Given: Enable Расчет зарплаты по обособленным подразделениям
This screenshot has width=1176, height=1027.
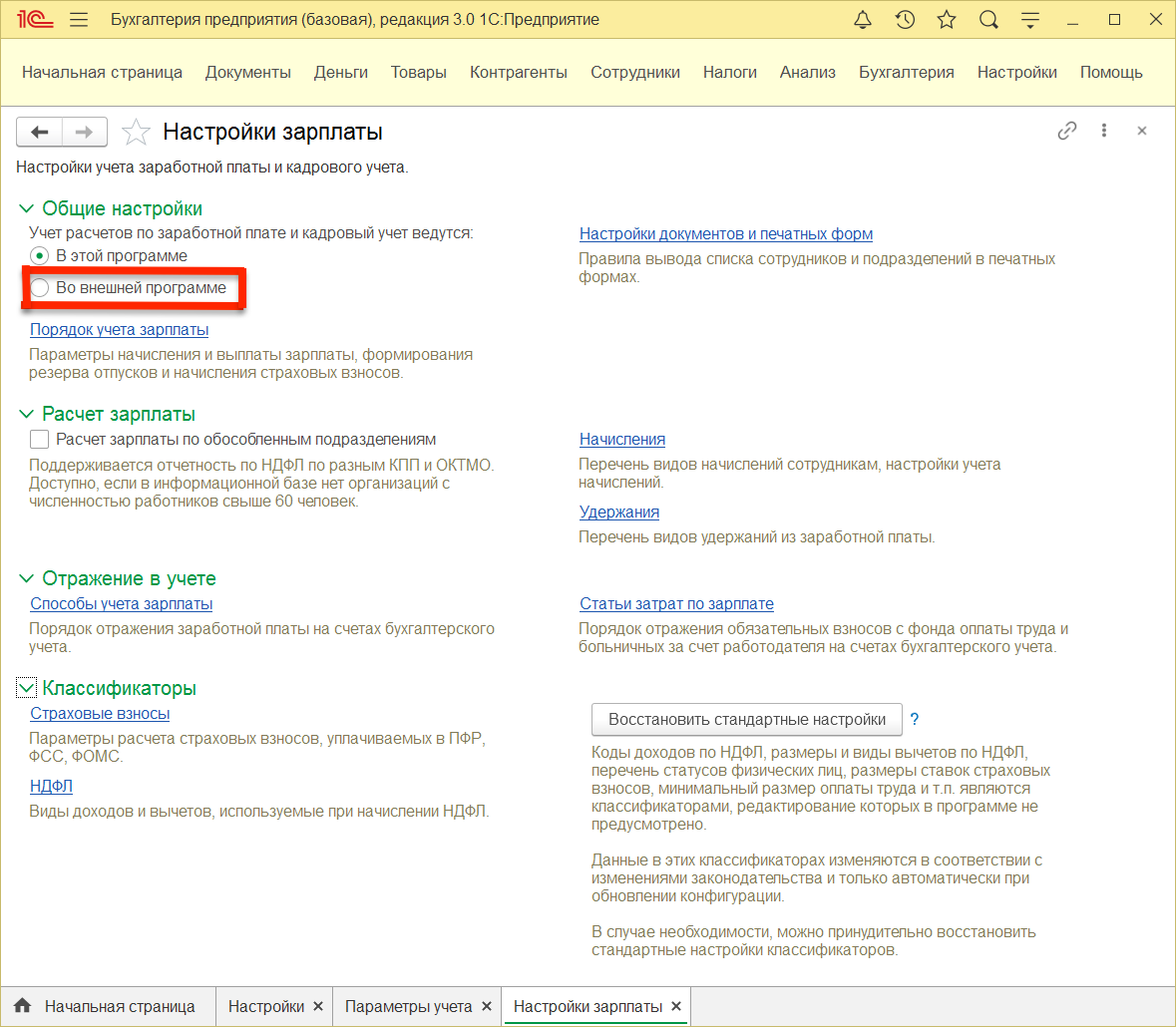Looking at the screenshot, I should (x=38, y=439).
